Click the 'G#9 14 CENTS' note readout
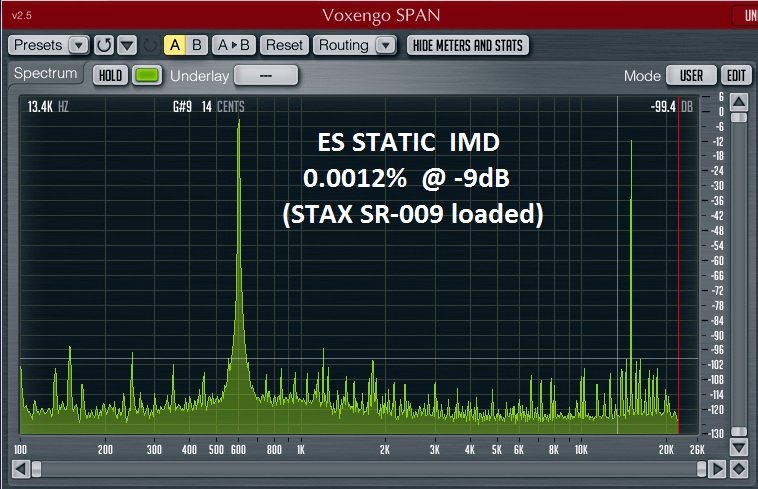 point(208,107)
